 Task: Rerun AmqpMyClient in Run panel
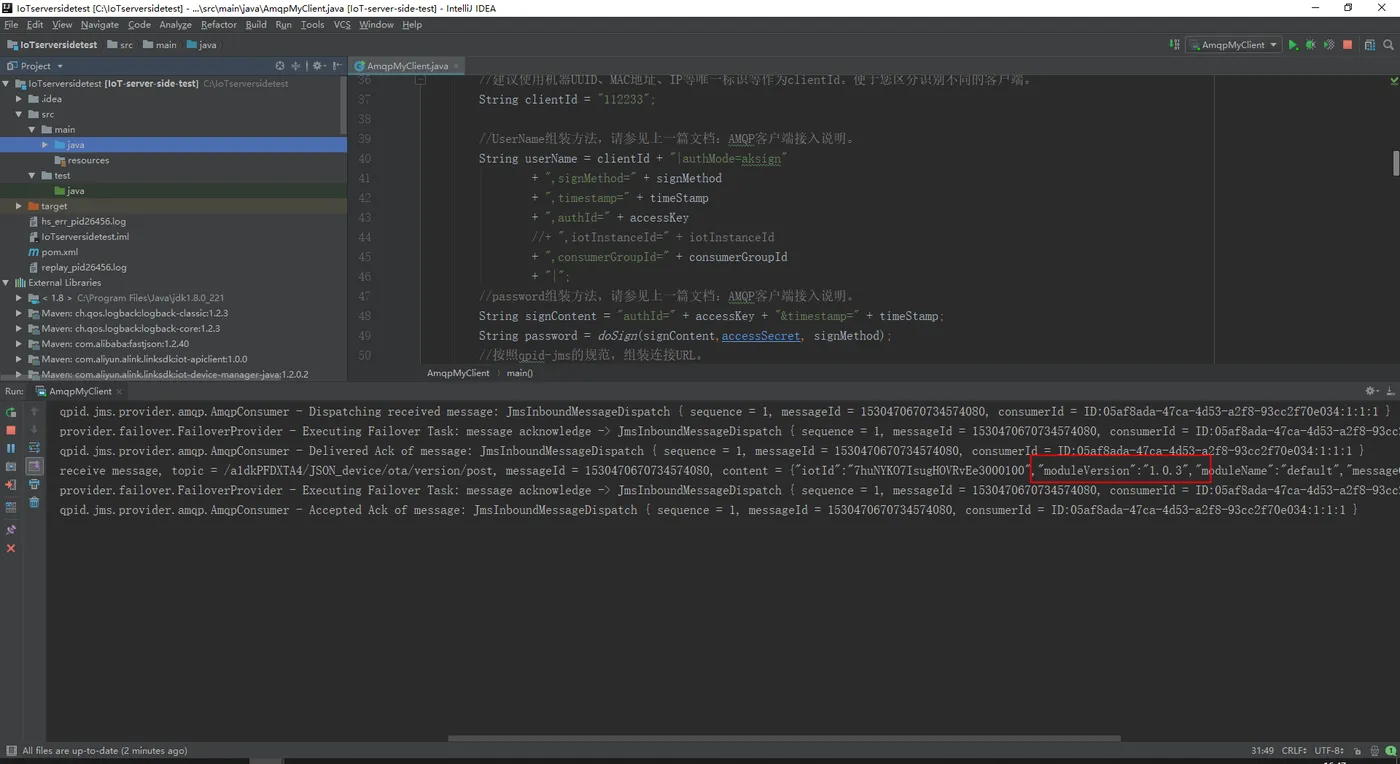11,412
